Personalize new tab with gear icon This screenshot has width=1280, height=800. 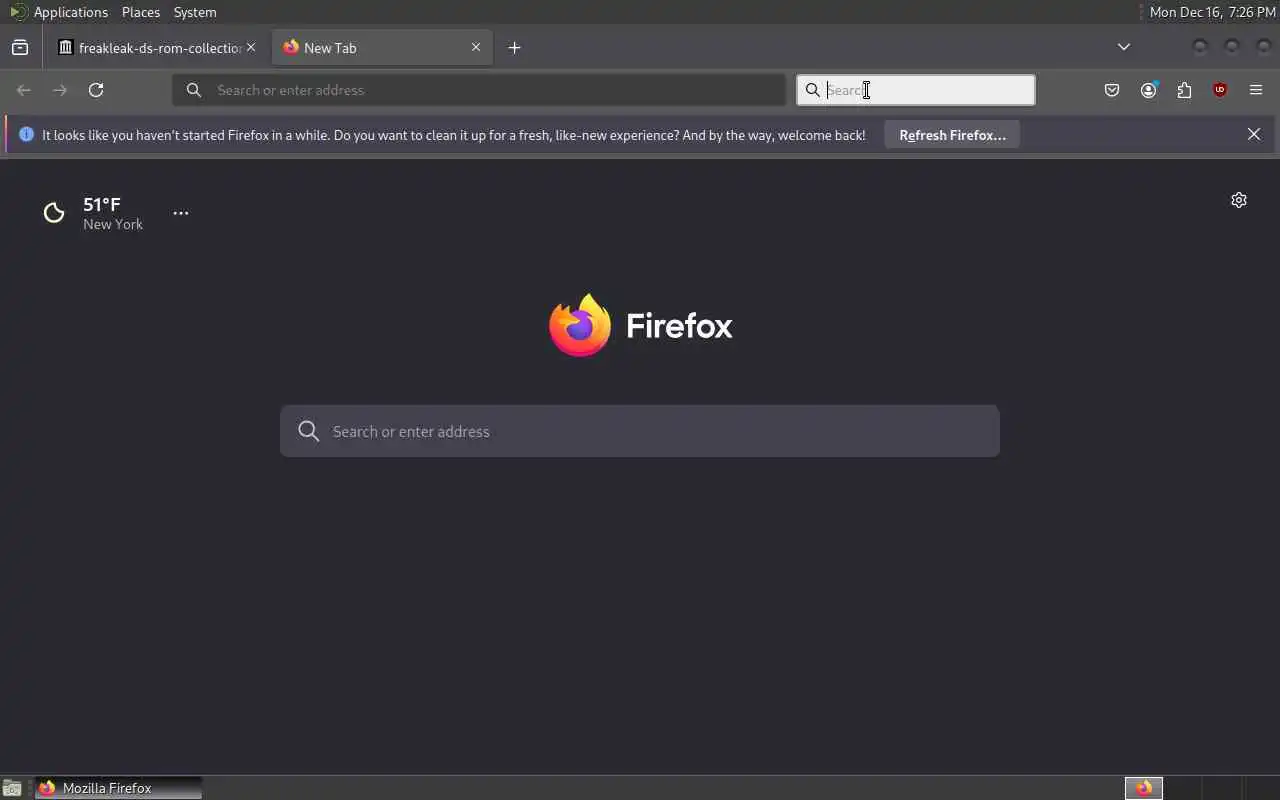1239,200
